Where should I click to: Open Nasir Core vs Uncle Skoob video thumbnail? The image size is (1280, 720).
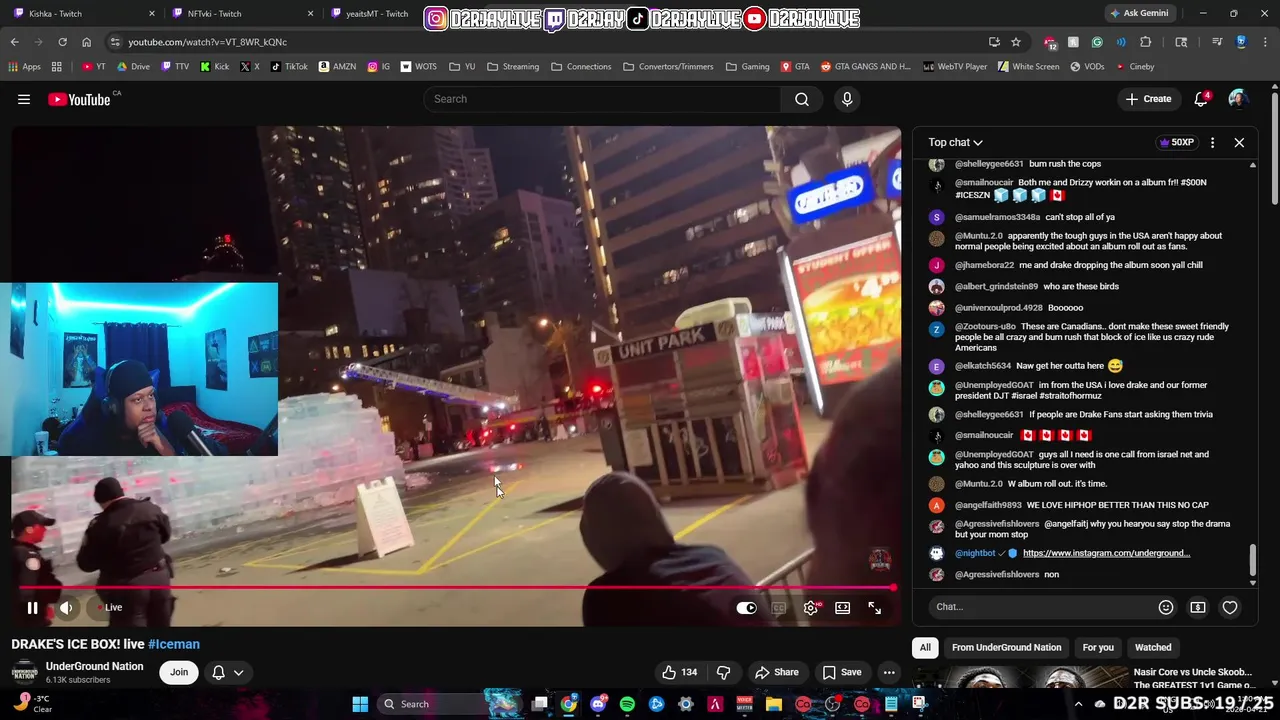pos(1020,678)
